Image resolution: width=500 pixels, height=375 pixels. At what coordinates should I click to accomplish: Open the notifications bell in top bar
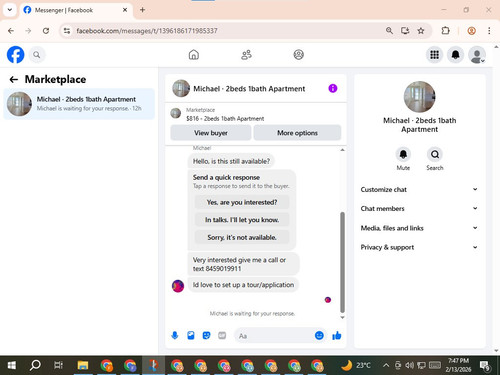(x=455, y=55)
